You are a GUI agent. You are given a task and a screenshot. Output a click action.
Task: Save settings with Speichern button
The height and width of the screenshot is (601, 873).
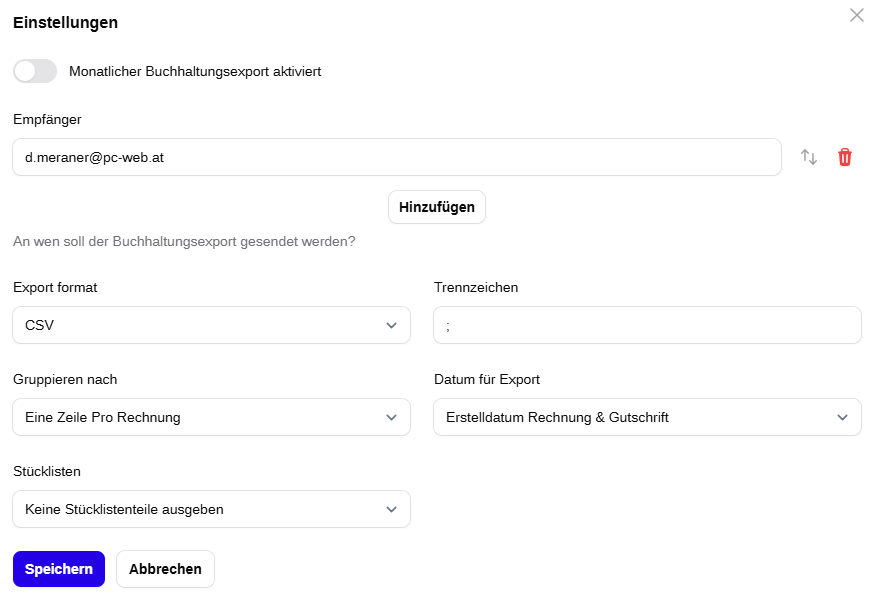[59, 569]
